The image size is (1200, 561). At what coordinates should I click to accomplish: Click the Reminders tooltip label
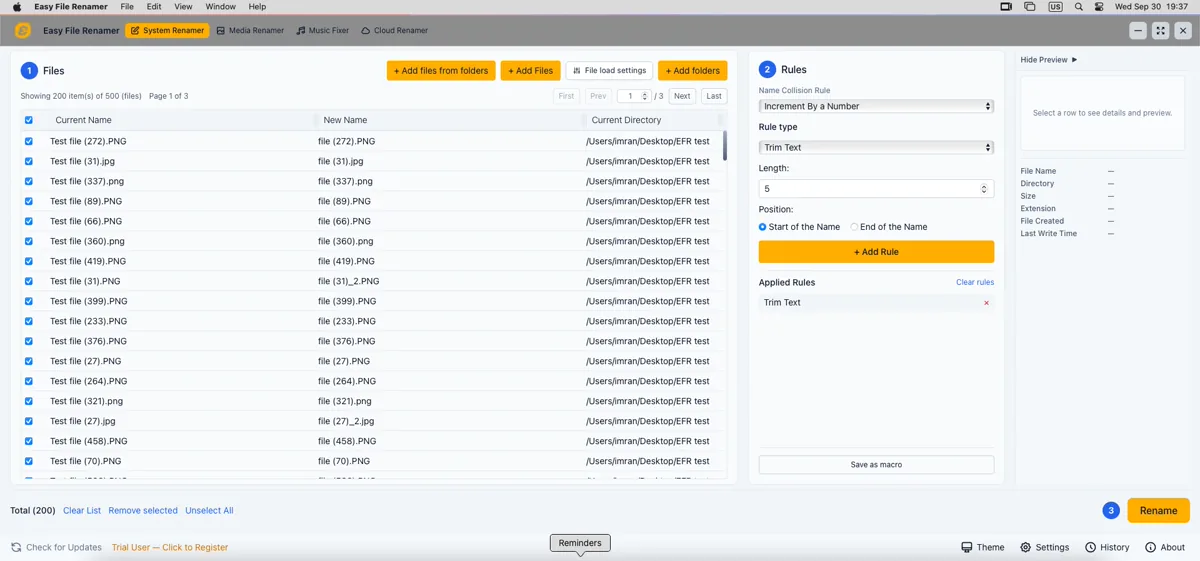click(x=580, y=543)
